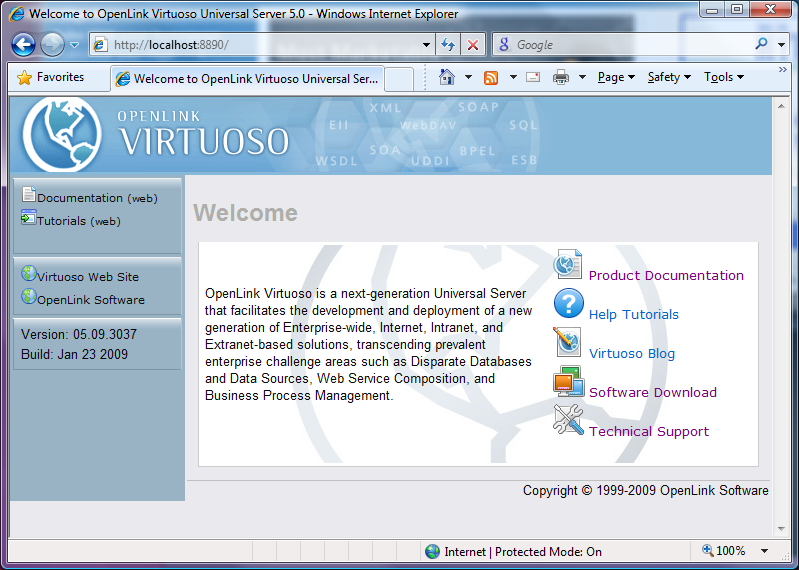The image size is (799, 570).
Task: Click the Virtuoso Blog icon
Action: pyautogui.click(x=568, y=343)
